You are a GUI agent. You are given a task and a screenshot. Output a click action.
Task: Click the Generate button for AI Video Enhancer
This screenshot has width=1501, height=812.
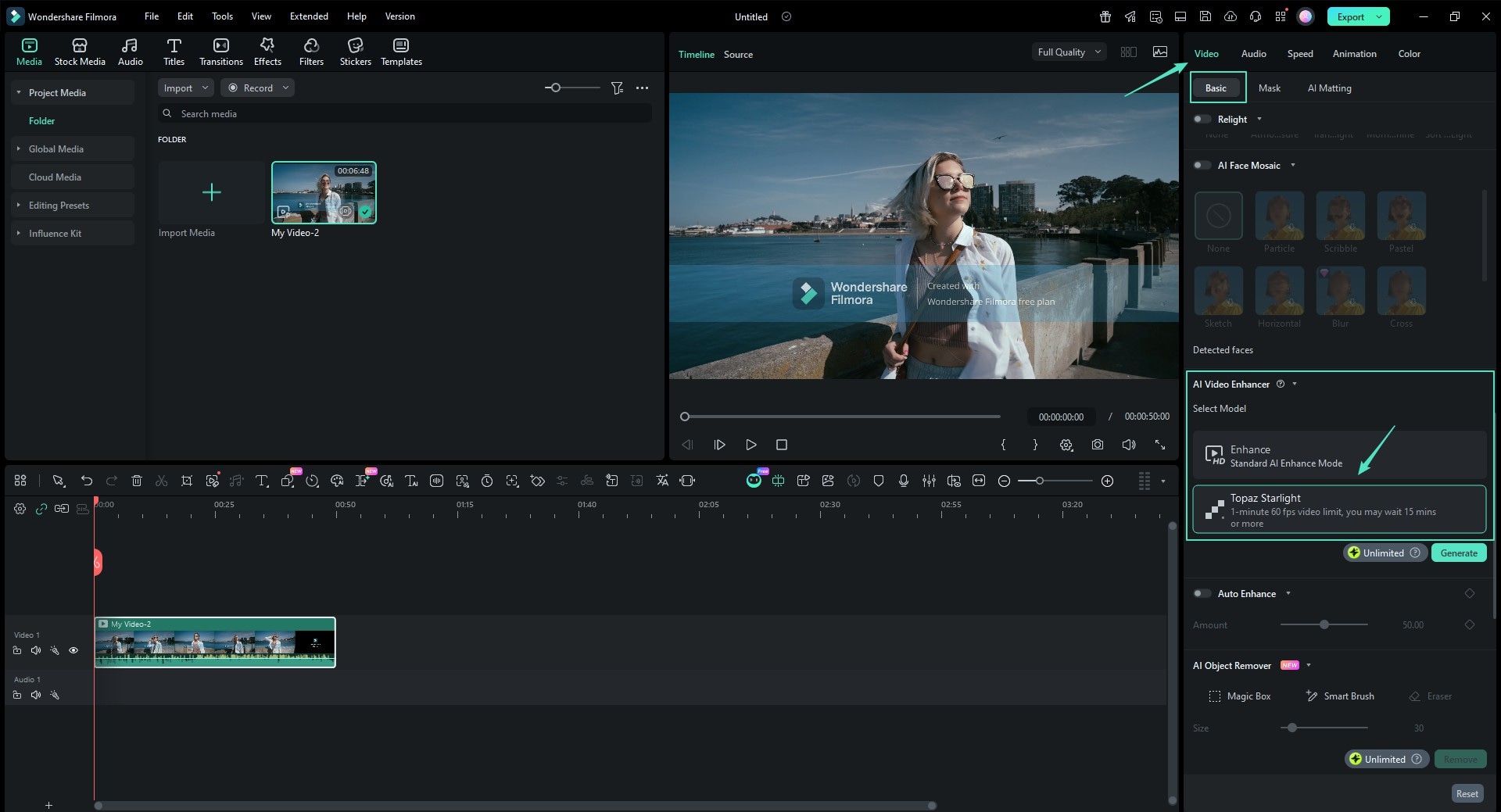point(1458,553)
